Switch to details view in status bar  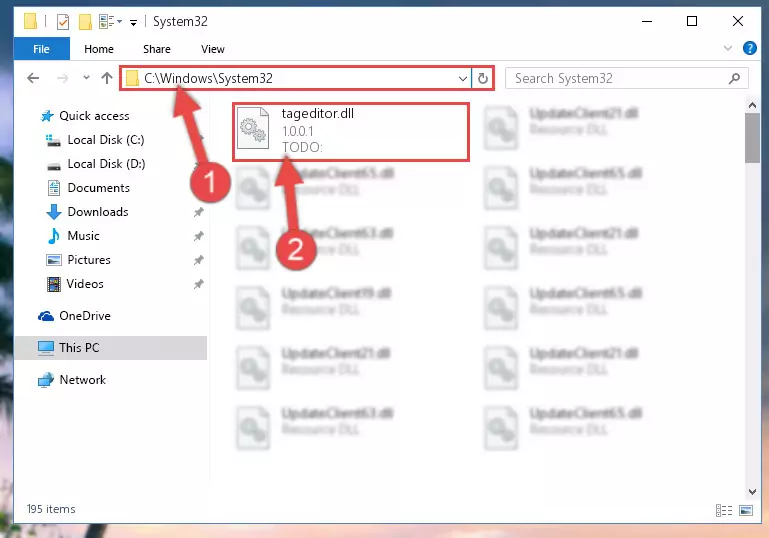pos(724,511)
